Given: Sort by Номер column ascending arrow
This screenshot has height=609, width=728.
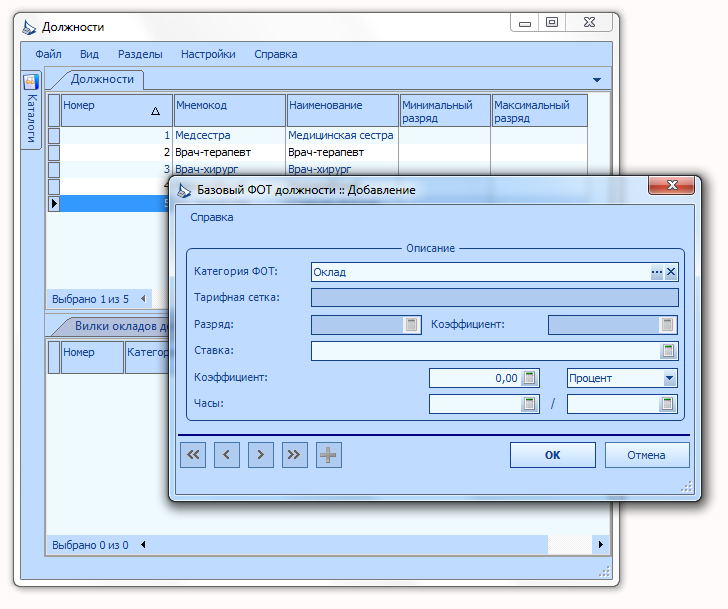Looking at the screenshot, I should (156, 111).
